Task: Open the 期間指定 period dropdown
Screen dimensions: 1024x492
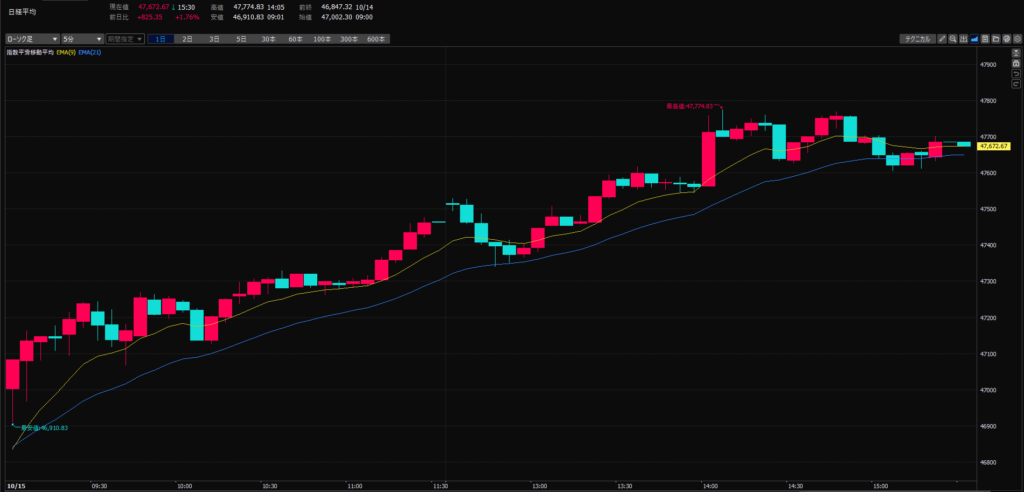Action: [126, 39]
